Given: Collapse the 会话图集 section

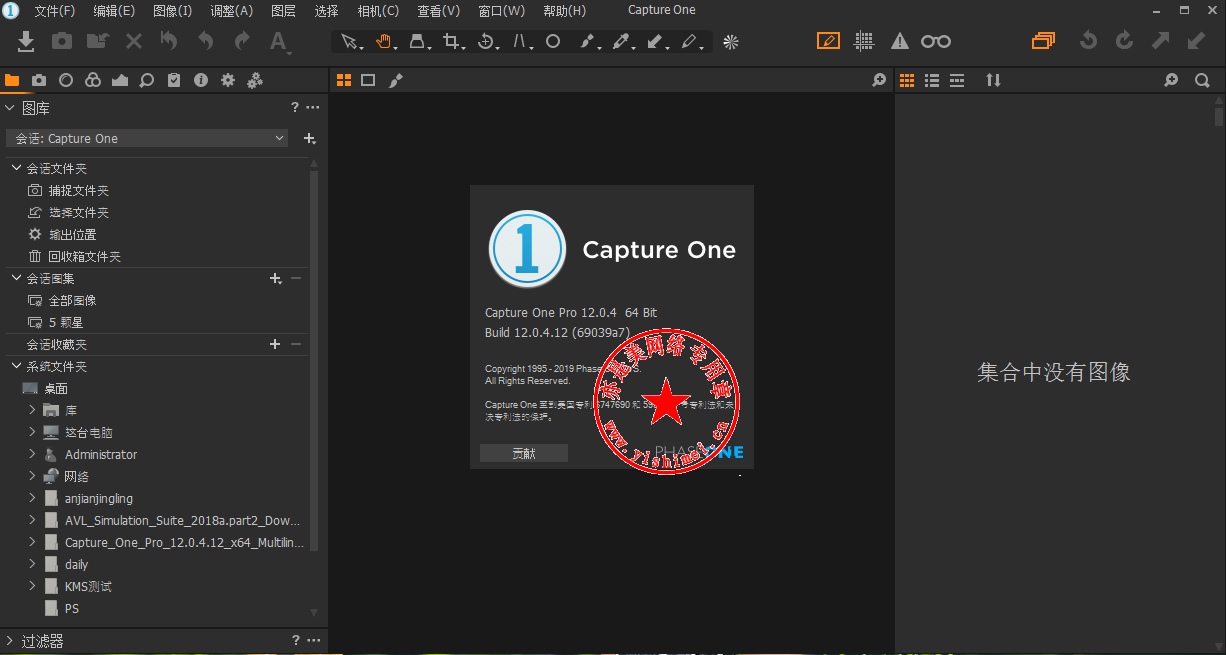Looking at the screenshot, I should pyautogui.click(x=16, y=278).
